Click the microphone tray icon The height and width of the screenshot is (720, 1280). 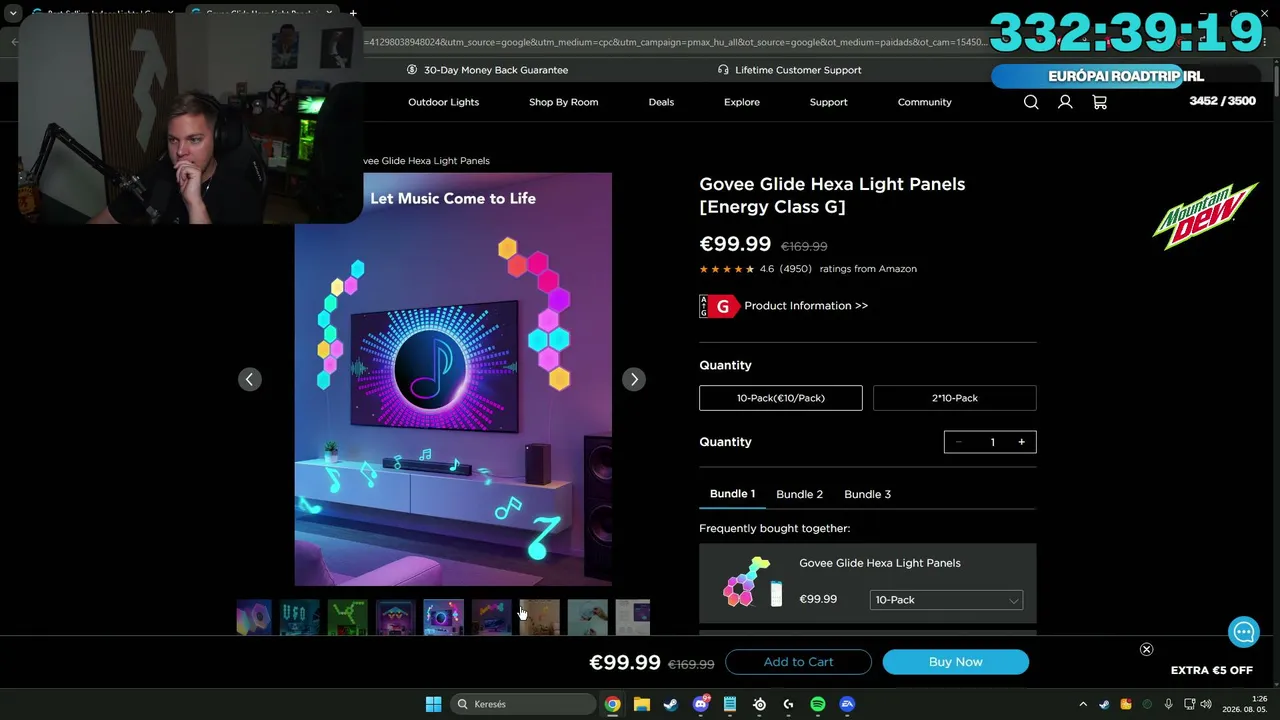pyautogui.click(x=1168, y=704)
